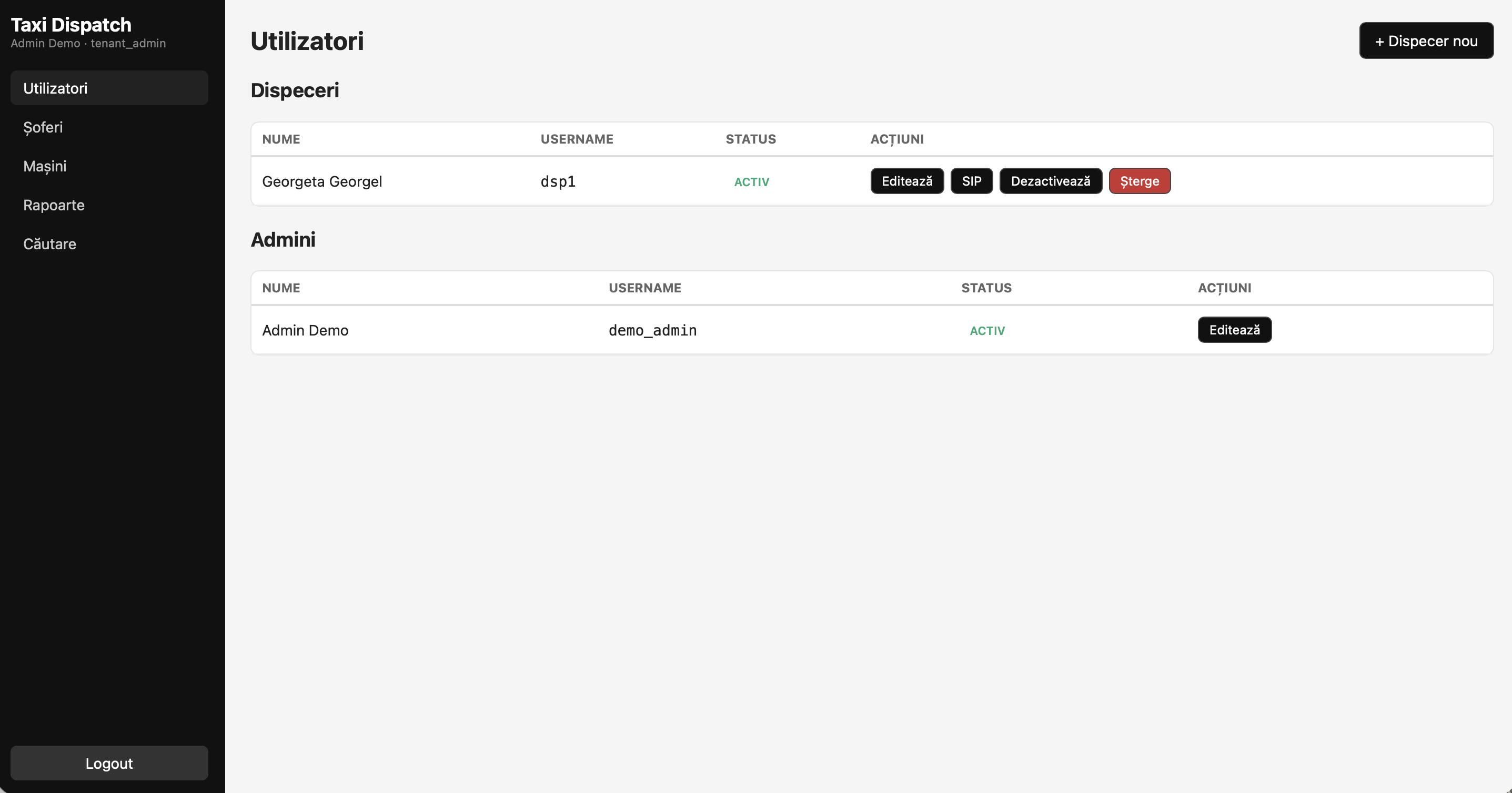Screen dimensions: 1512x793
Task: Select the dsp1 username cell
Action: [x=558, y=181]
